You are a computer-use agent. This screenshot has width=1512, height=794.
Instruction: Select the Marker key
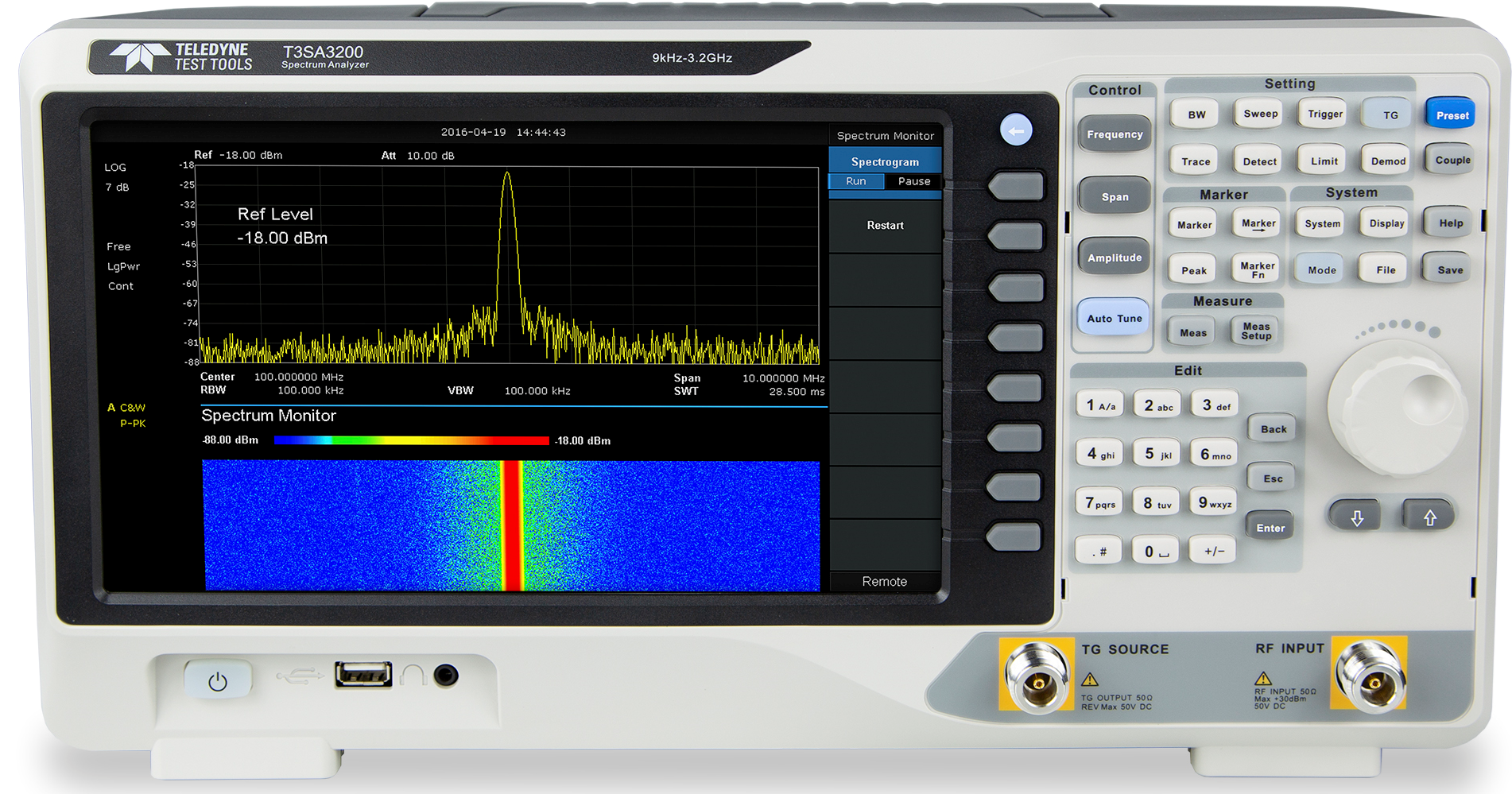pos(1195,225)
